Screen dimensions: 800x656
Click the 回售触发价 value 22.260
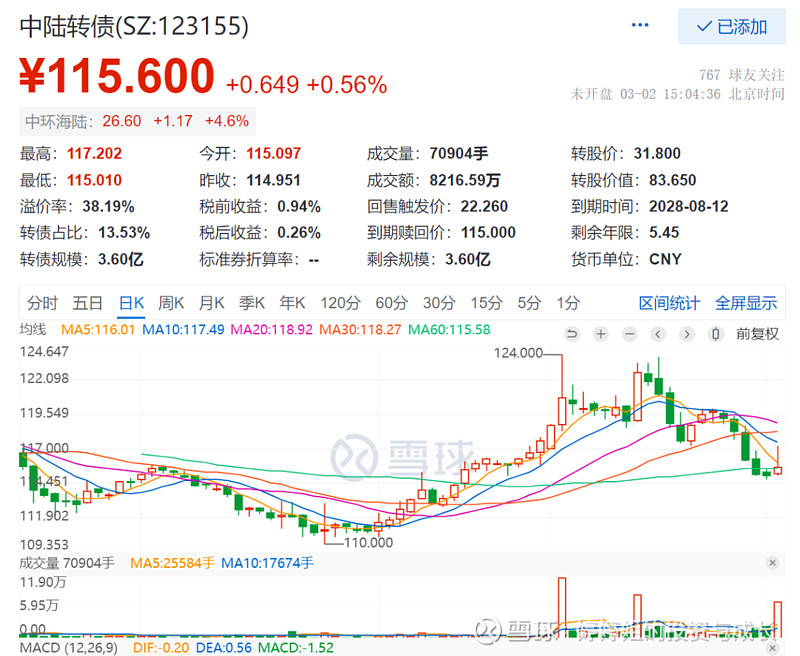point(484,207)
